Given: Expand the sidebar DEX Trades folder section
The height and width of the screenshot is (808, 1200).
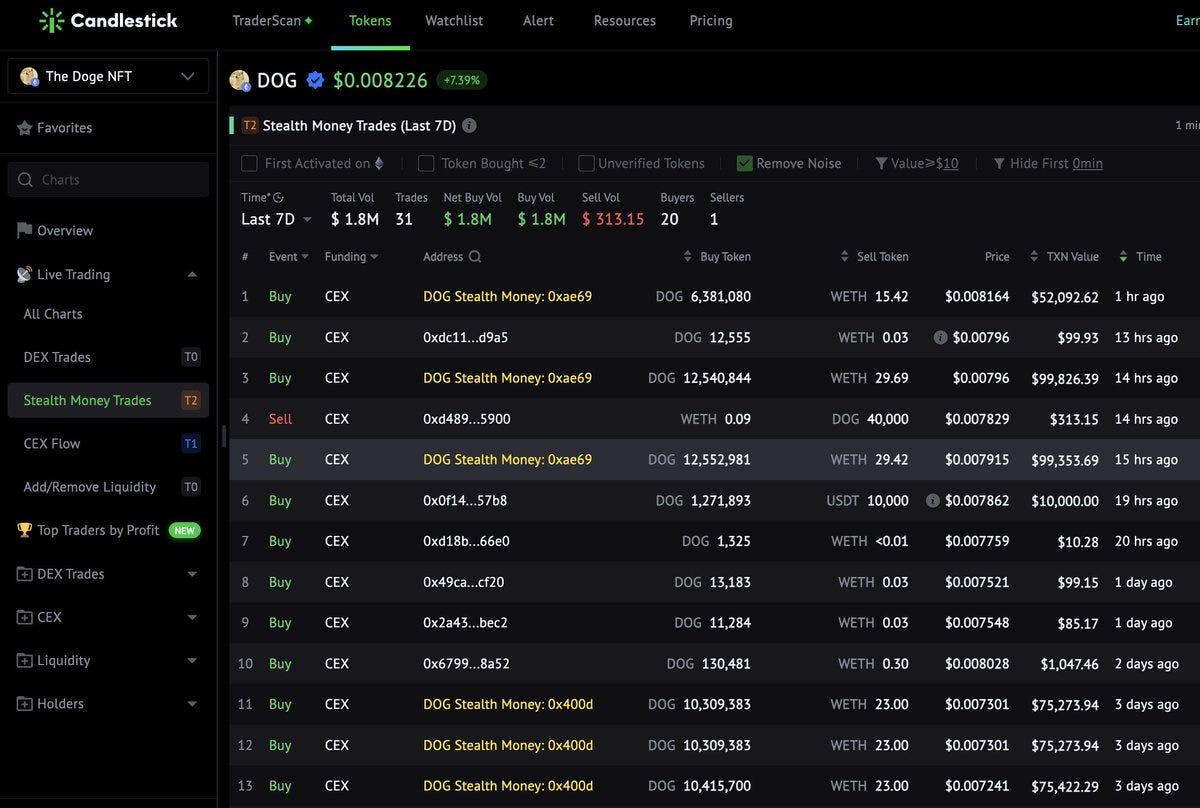Looking at the screenshot, I should pyautogui.click(x=192, y=574).
